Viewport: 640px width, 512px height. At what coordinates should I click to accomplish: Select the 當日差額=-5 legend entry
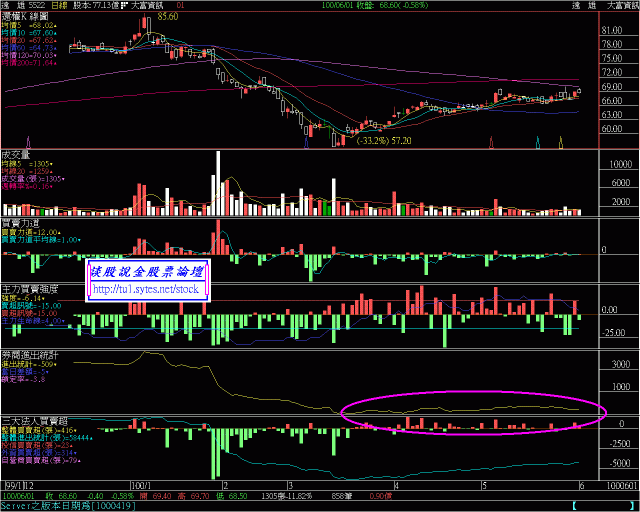click(x=25, y=372)
